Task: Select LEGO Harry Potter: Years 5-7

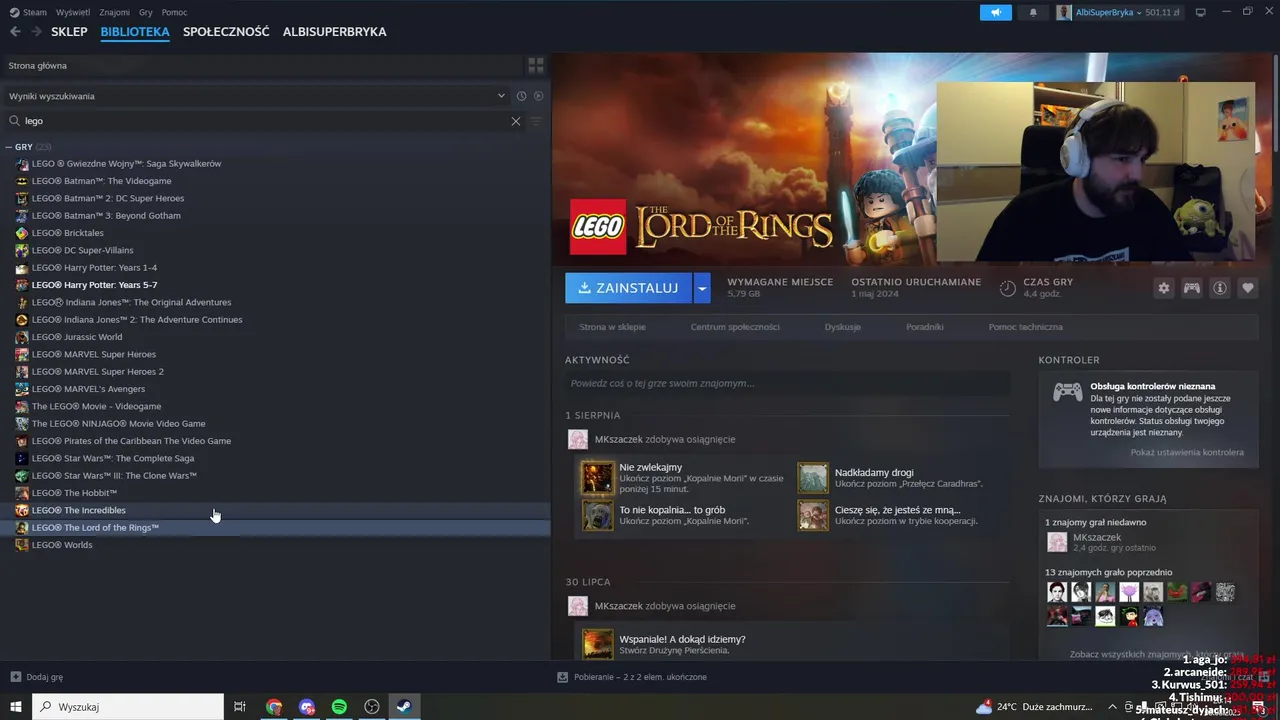Action: (x=275, y=285)
